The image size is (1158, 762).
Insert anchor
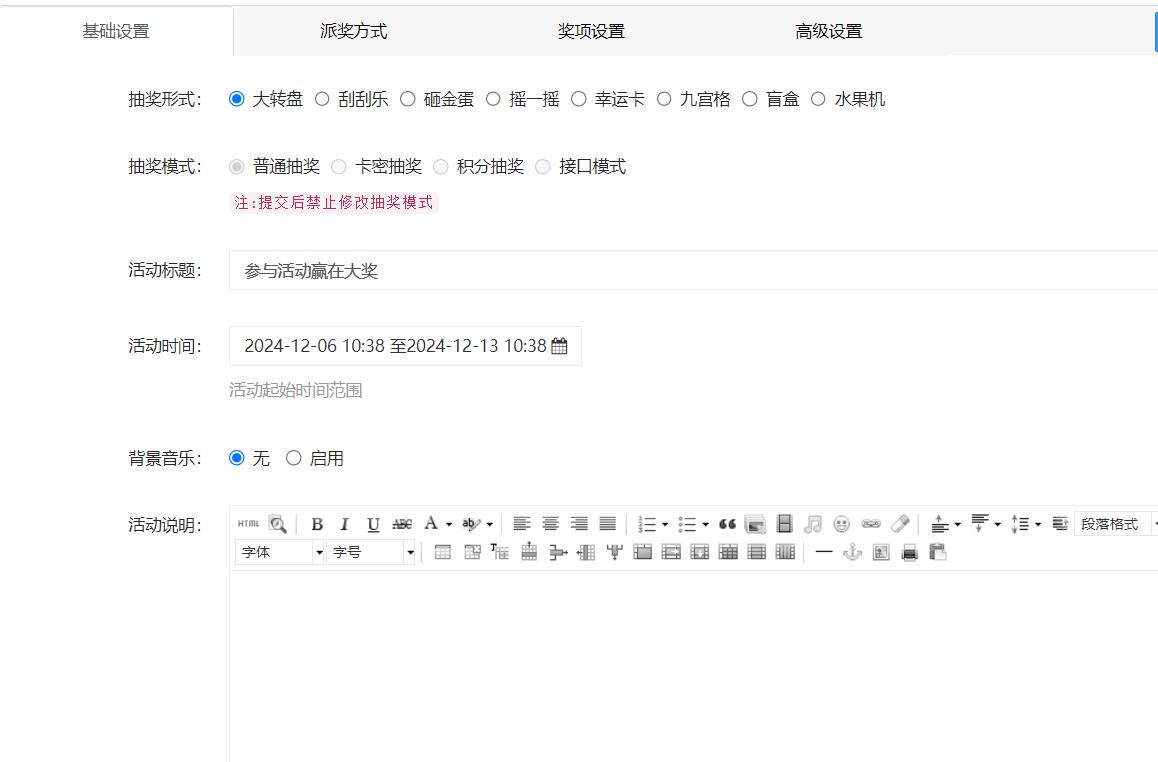click(852, 552)
